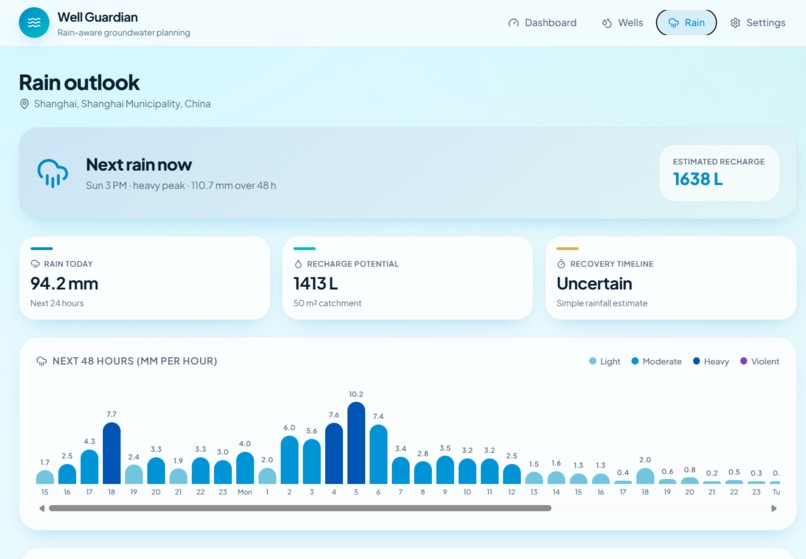Open the Recharge Potential 1413 L card
806x559 pixels.
pos(408,278)
